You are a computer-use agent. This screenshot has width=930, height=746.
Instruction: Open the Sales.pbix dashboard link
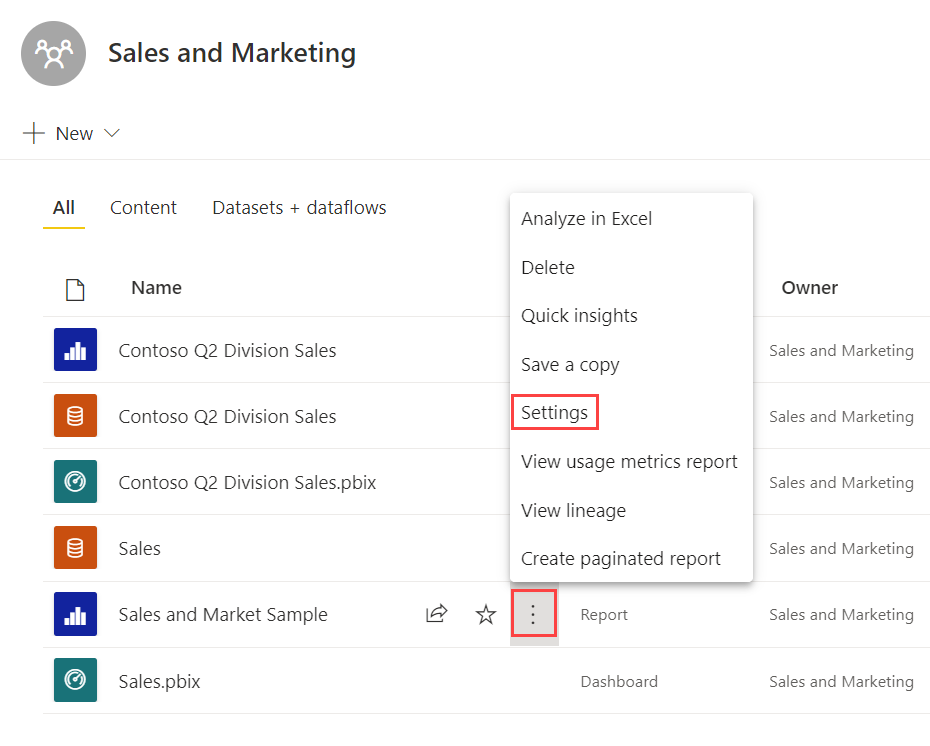(159, 681)
